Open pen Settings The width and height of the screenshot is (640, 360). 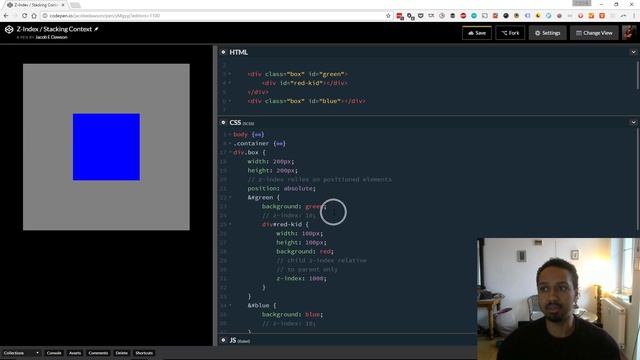click(x=548, y=33)
